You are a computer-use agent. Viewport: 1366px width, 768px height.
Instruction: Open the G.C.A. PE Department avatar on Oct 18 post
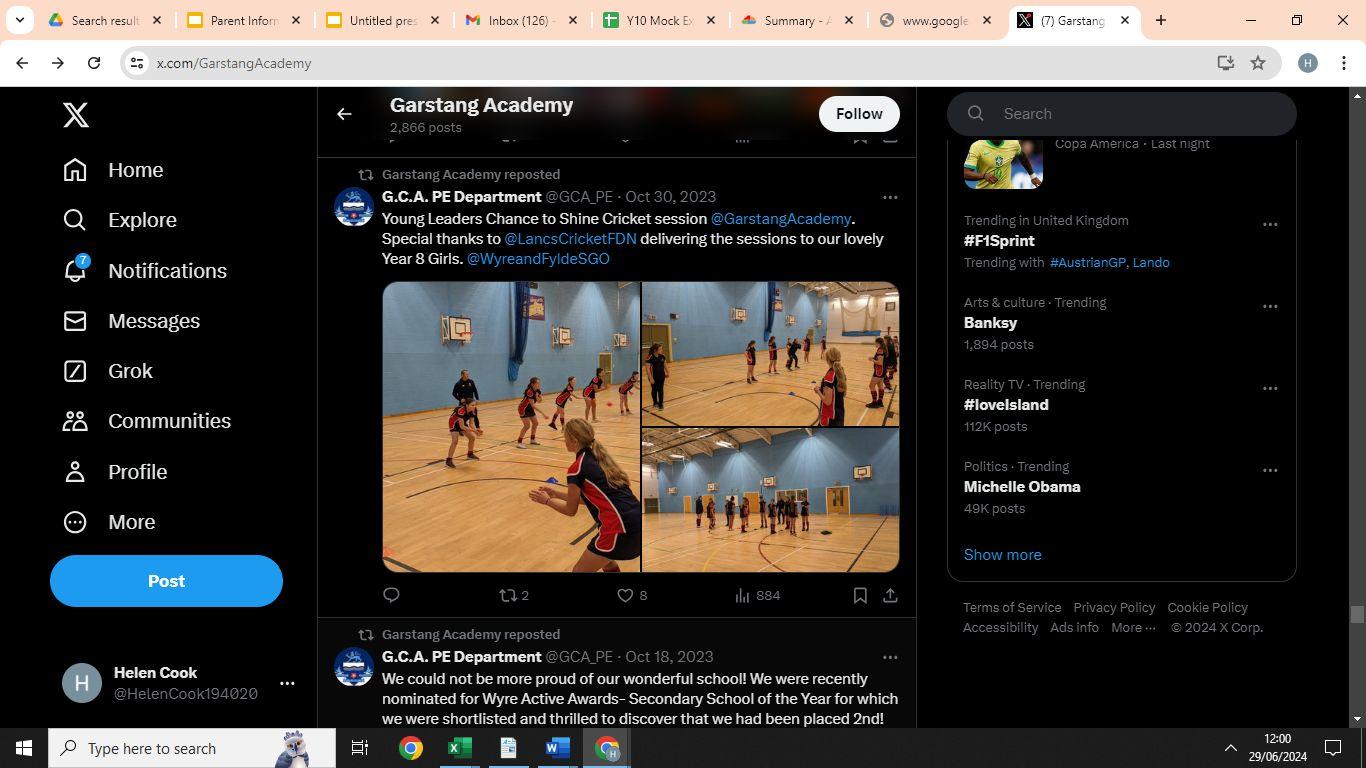point(354,667)
